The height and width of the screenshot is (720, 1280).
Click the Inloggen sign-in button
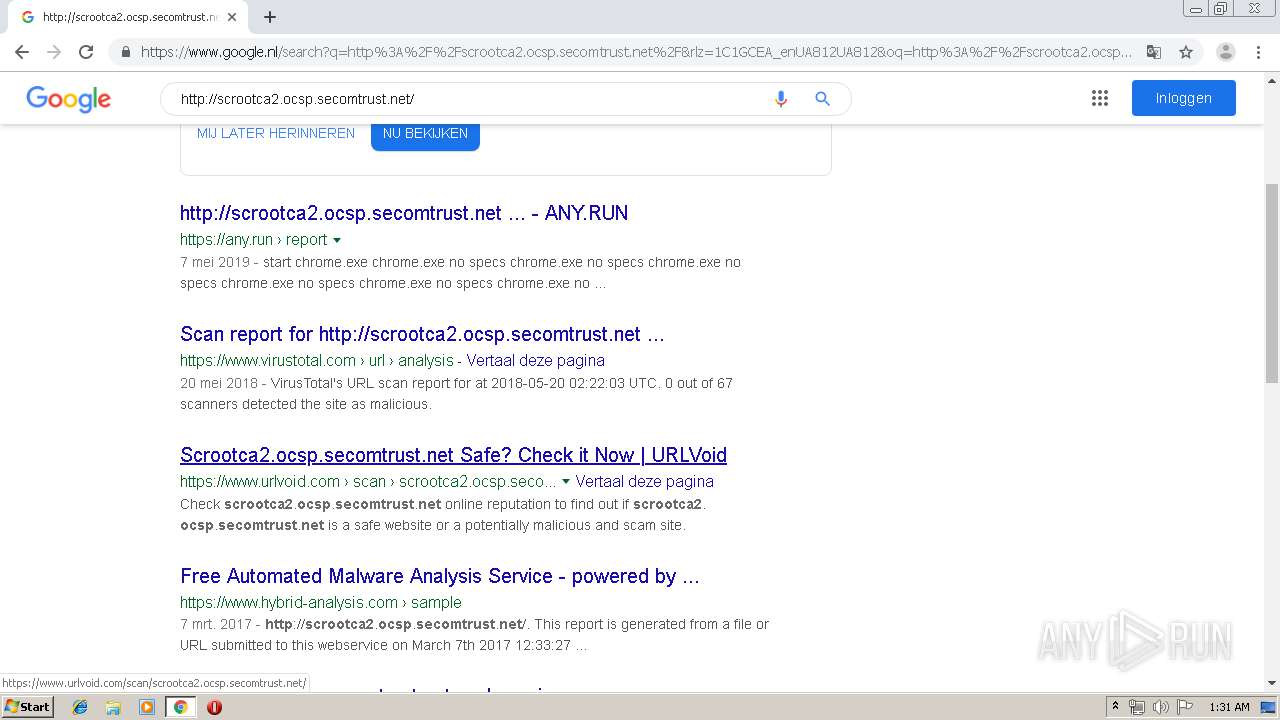coord(1184,98)
